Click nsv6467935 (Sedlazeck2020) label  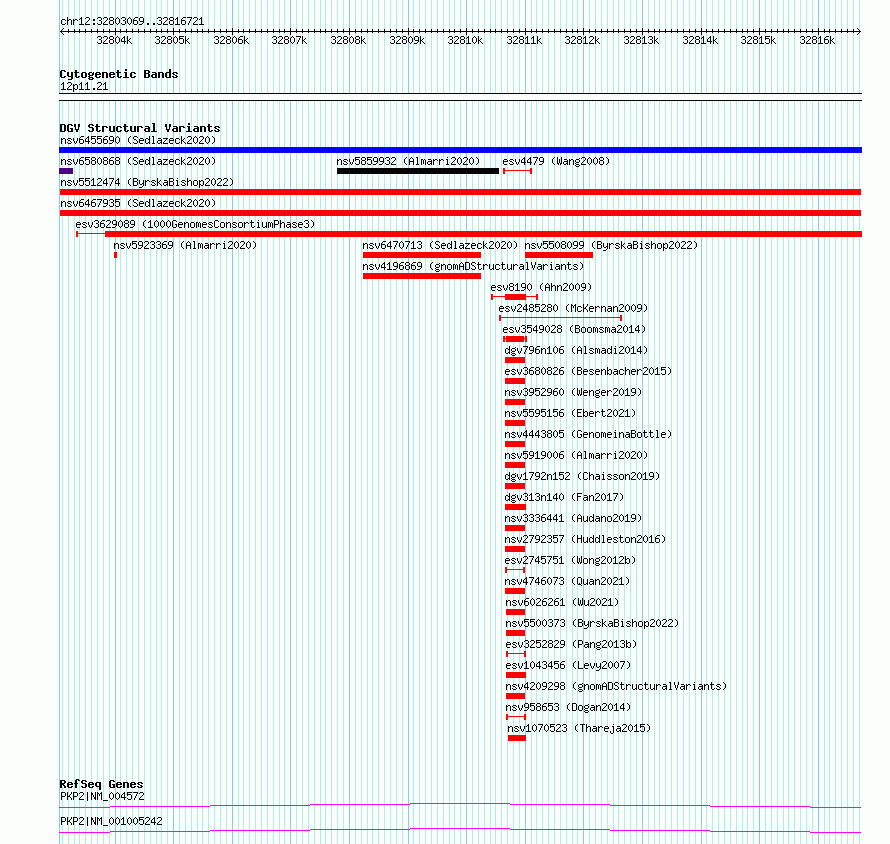click(x=138, y=203)
